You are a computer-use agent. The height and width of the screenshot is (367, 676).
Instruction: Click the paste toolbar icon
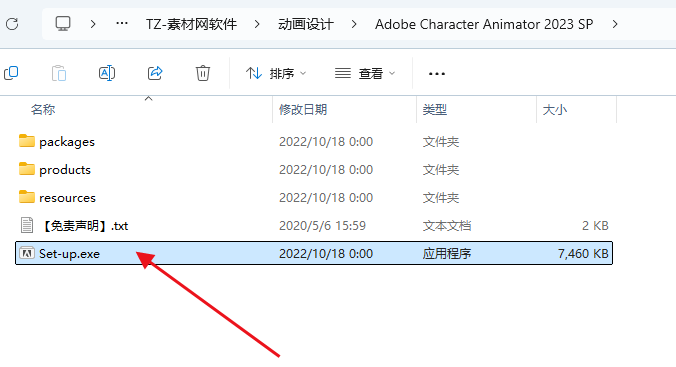coord(59,73)
